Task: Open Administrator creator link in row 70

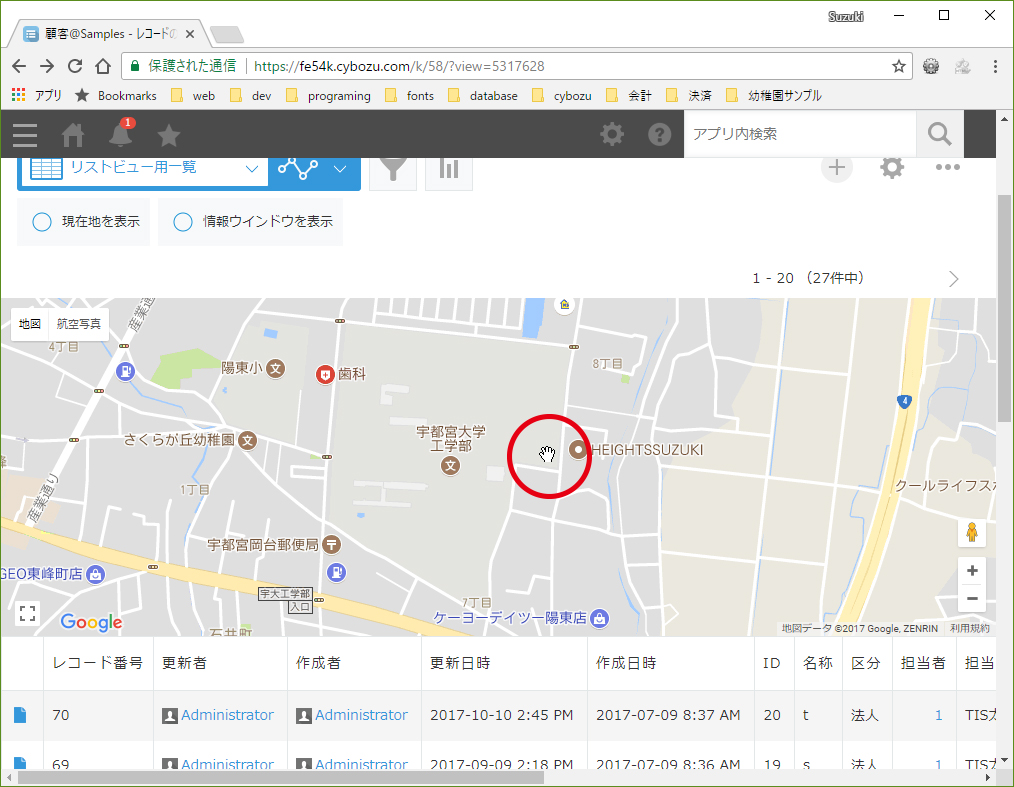Action: (361, 715)
